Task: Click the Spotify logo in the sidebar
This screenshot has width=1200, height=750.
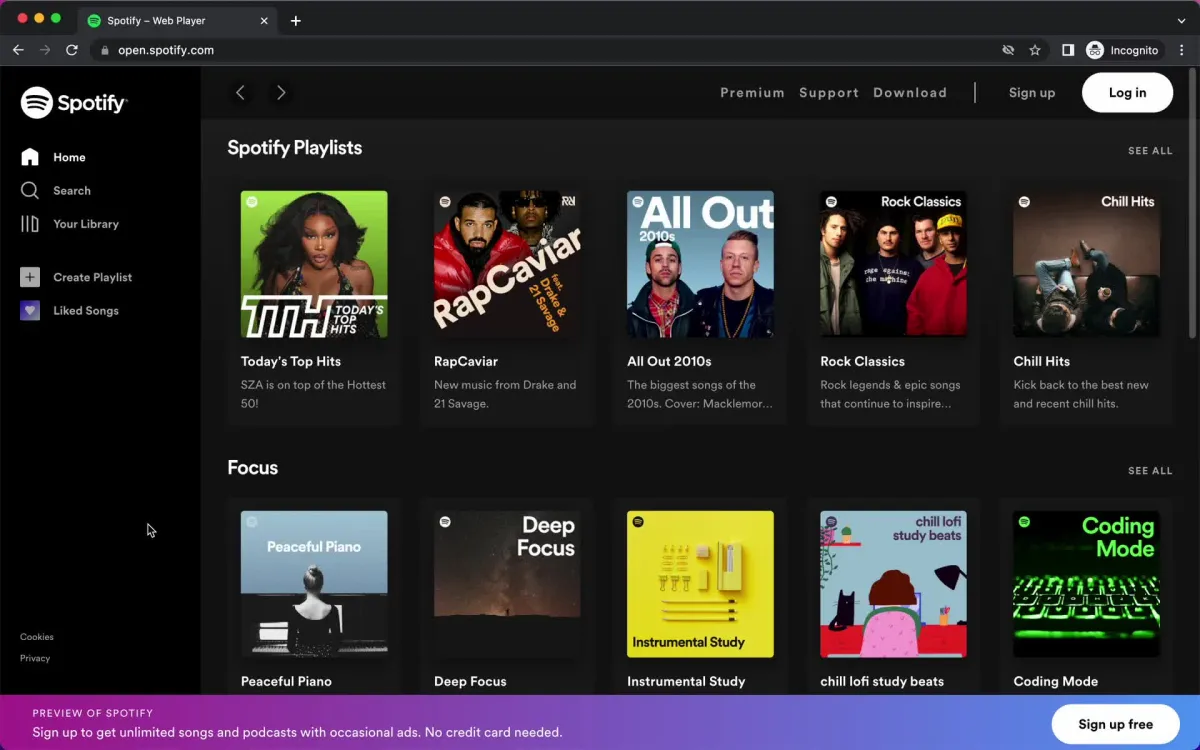Action: 73,102
